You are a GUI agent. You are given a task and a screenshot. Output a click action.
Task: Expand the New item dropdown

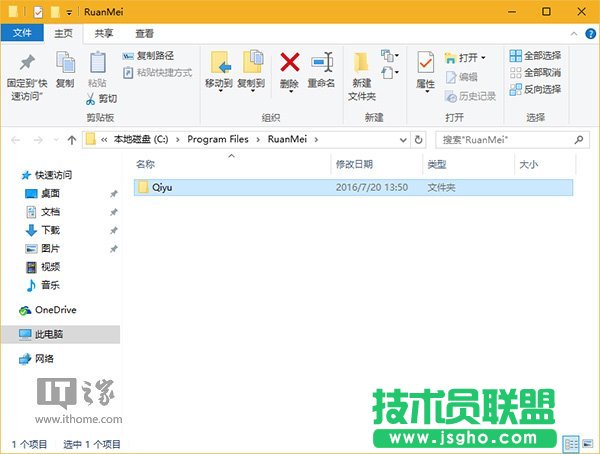pyautogui.click(x=390, y=56)
